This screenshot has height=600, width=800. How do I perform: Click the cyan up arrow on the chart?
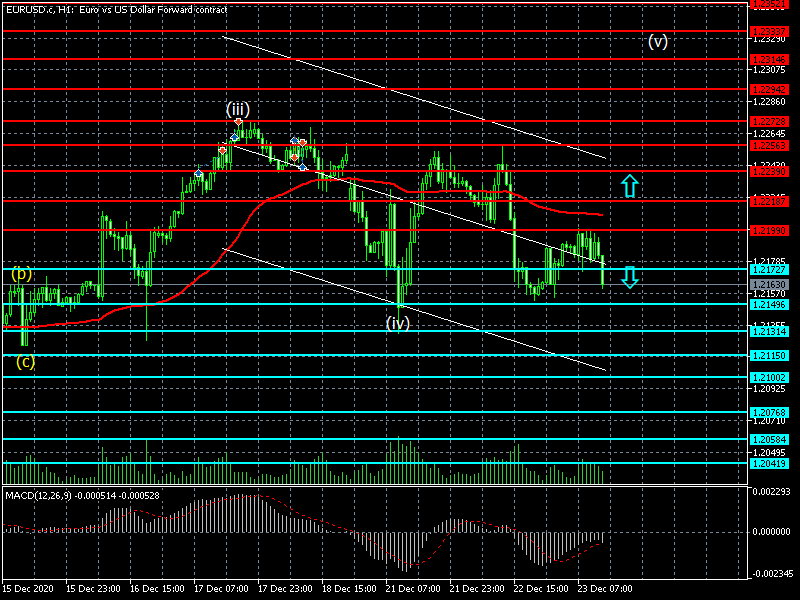pos(630,186)
